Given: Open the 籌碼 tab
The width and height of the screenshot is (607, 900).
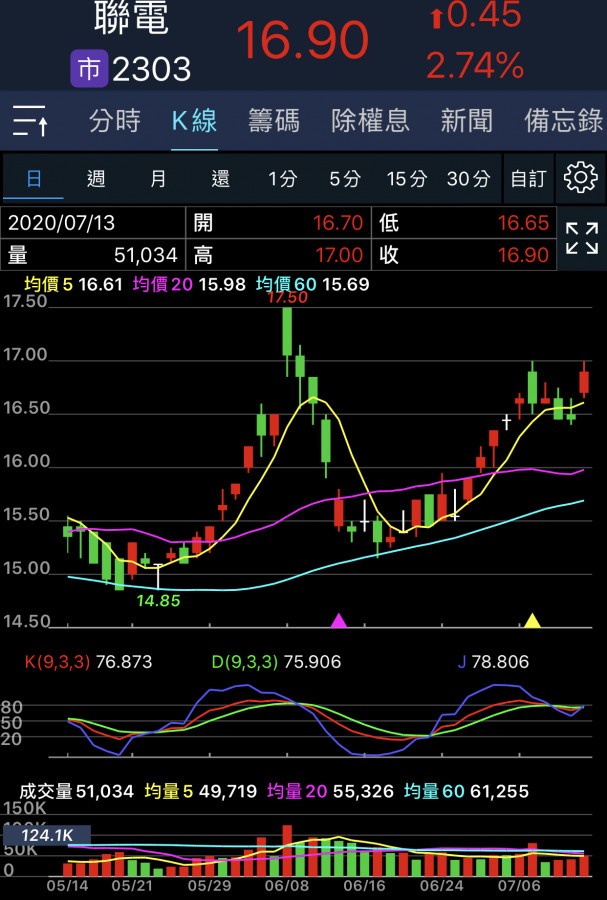Looking at the screenshot, I should [273, 122].
